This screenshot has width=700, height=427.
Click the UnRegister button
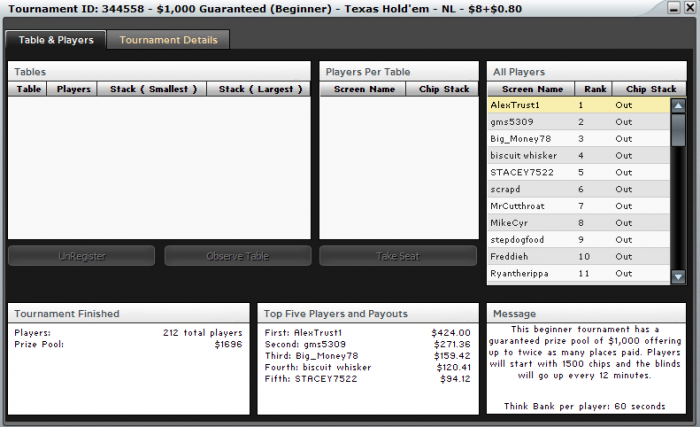[82, 256]
